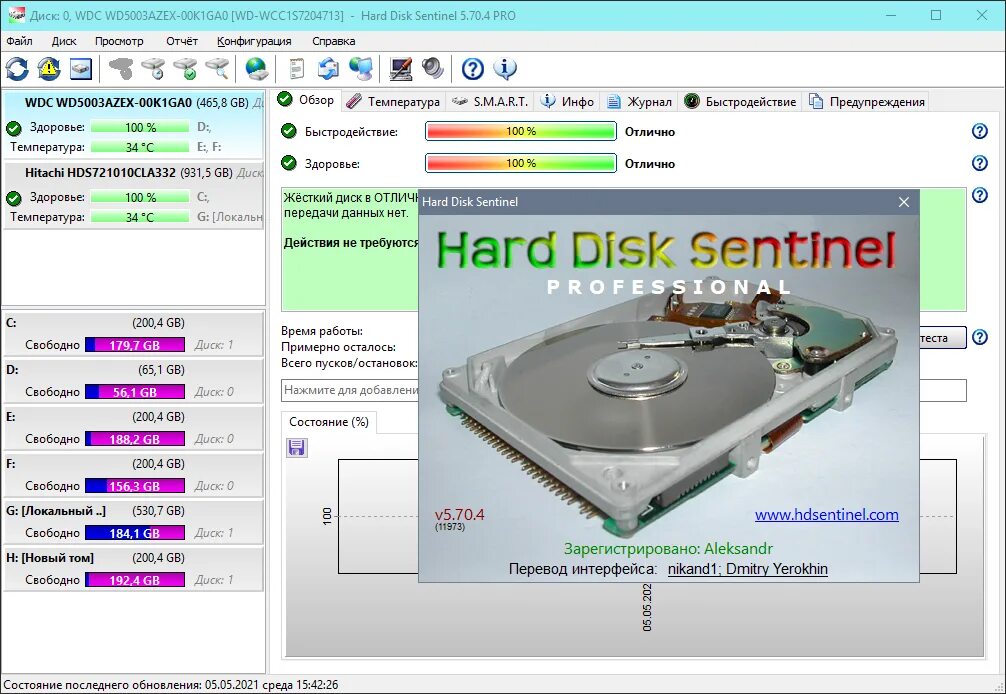This screenshot has width=1006, height=694.
Task: Click the blue info bubble toolbar icon
Action: pos(505,69)
